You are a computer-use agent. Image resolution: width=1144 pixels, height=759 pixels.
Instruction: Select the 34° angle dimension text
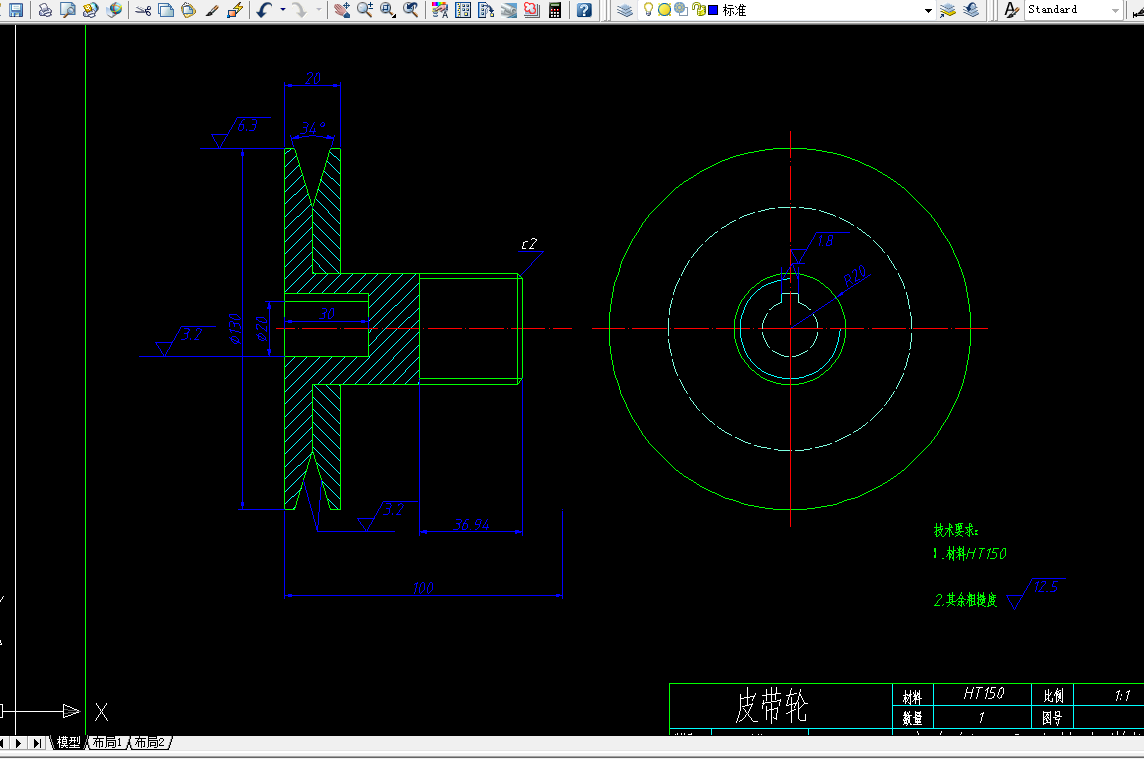pos(314,128)
